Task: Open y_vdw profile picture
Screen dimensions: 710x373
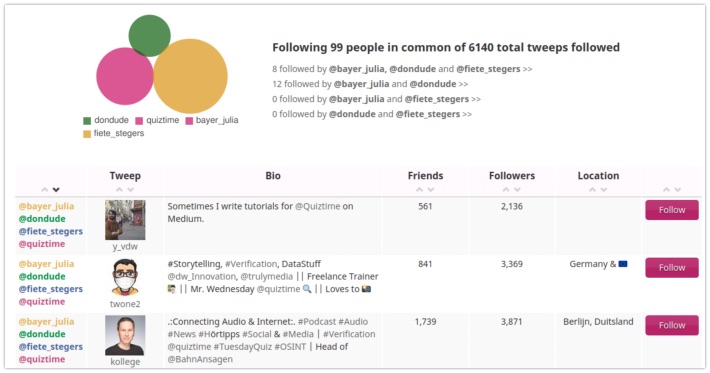Action: point(125,220)
